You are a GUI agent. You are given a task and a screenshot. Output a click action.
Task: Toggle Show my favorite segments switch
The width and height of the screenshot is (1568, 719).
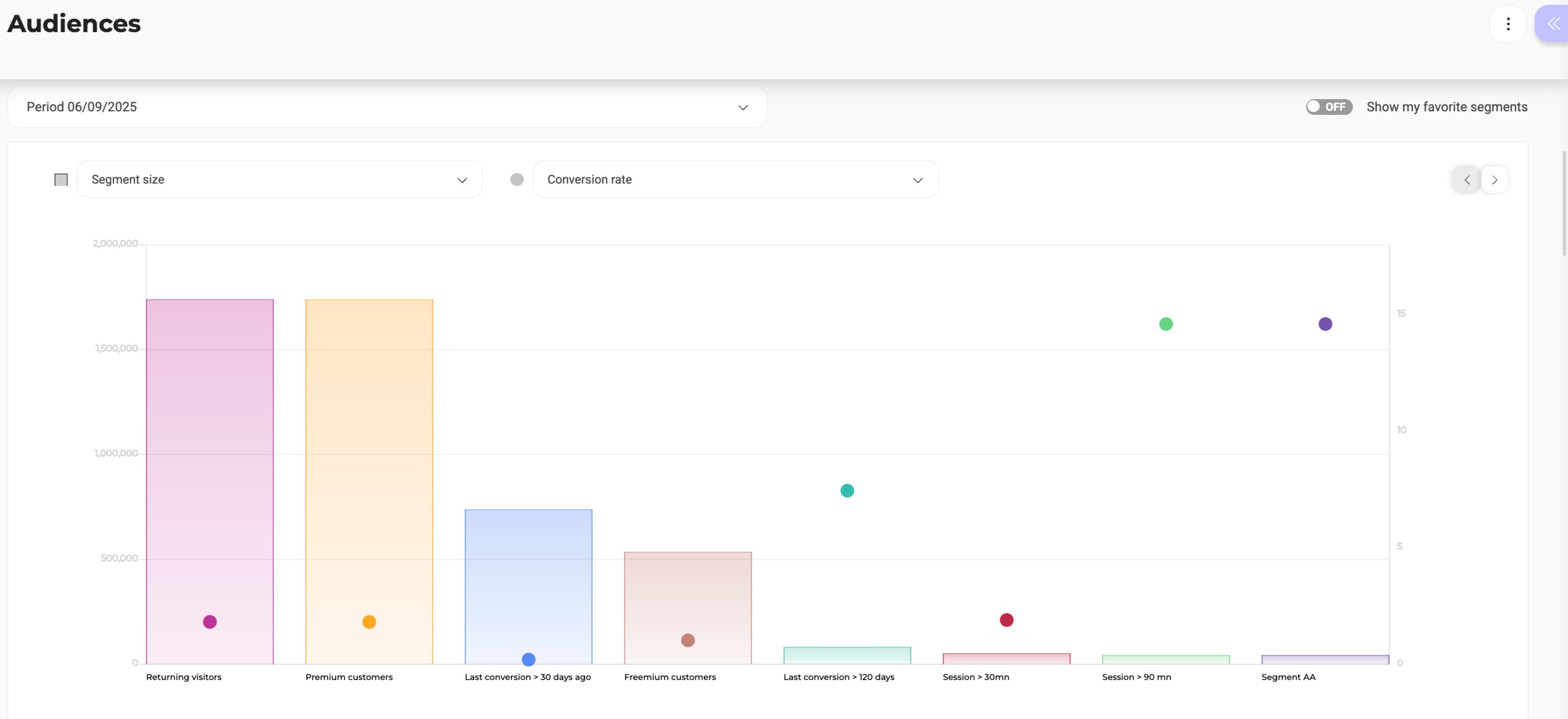[1329, 107]
